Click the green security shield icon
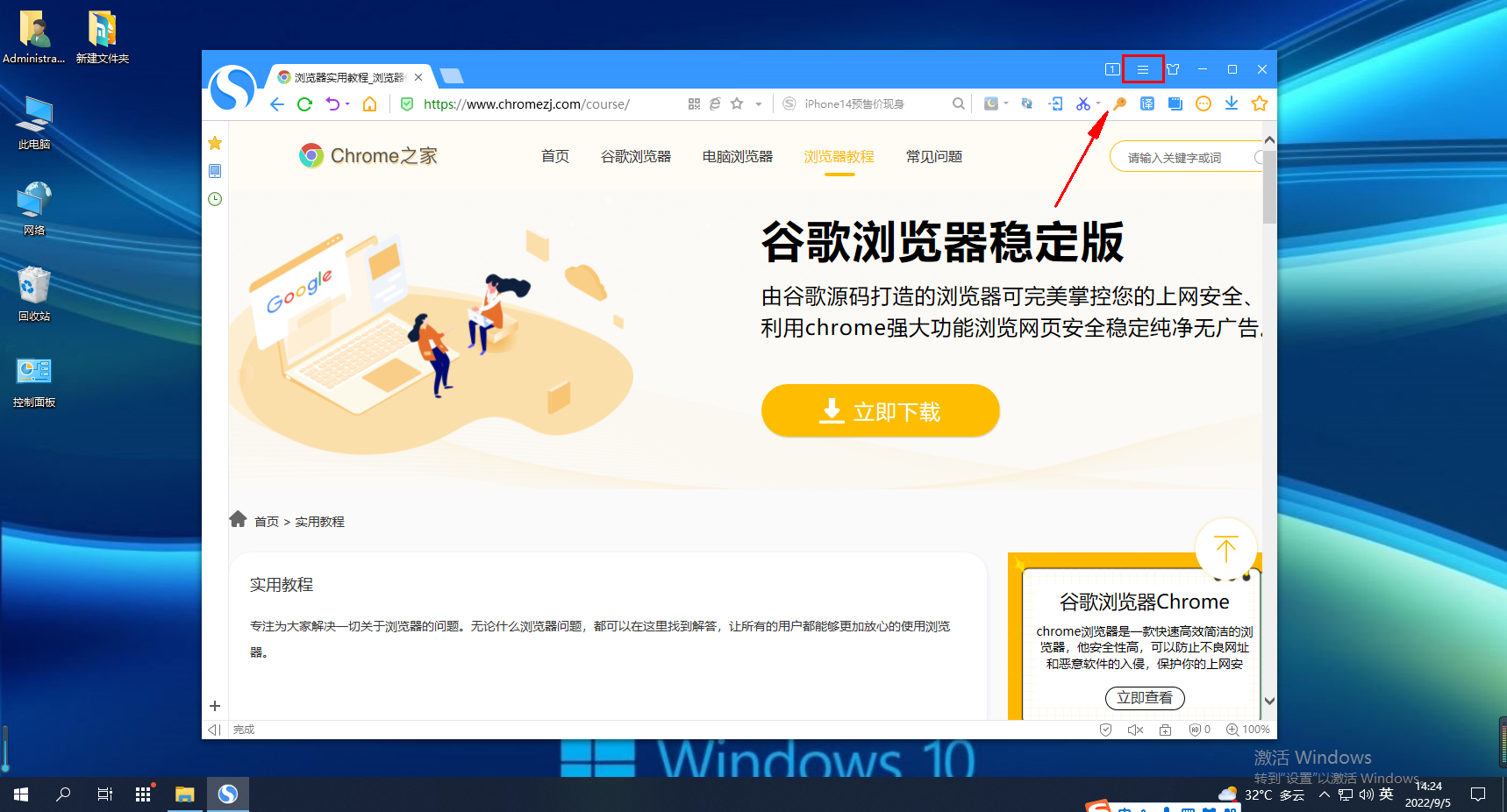This screenshot has height=812, width=1507. [407, 104]
